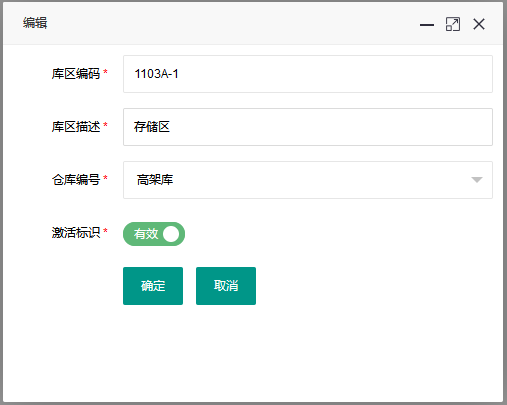Minimize the 编辑 dialog
Viewport: 507px width, 405px height.
[x=427, y=25]
